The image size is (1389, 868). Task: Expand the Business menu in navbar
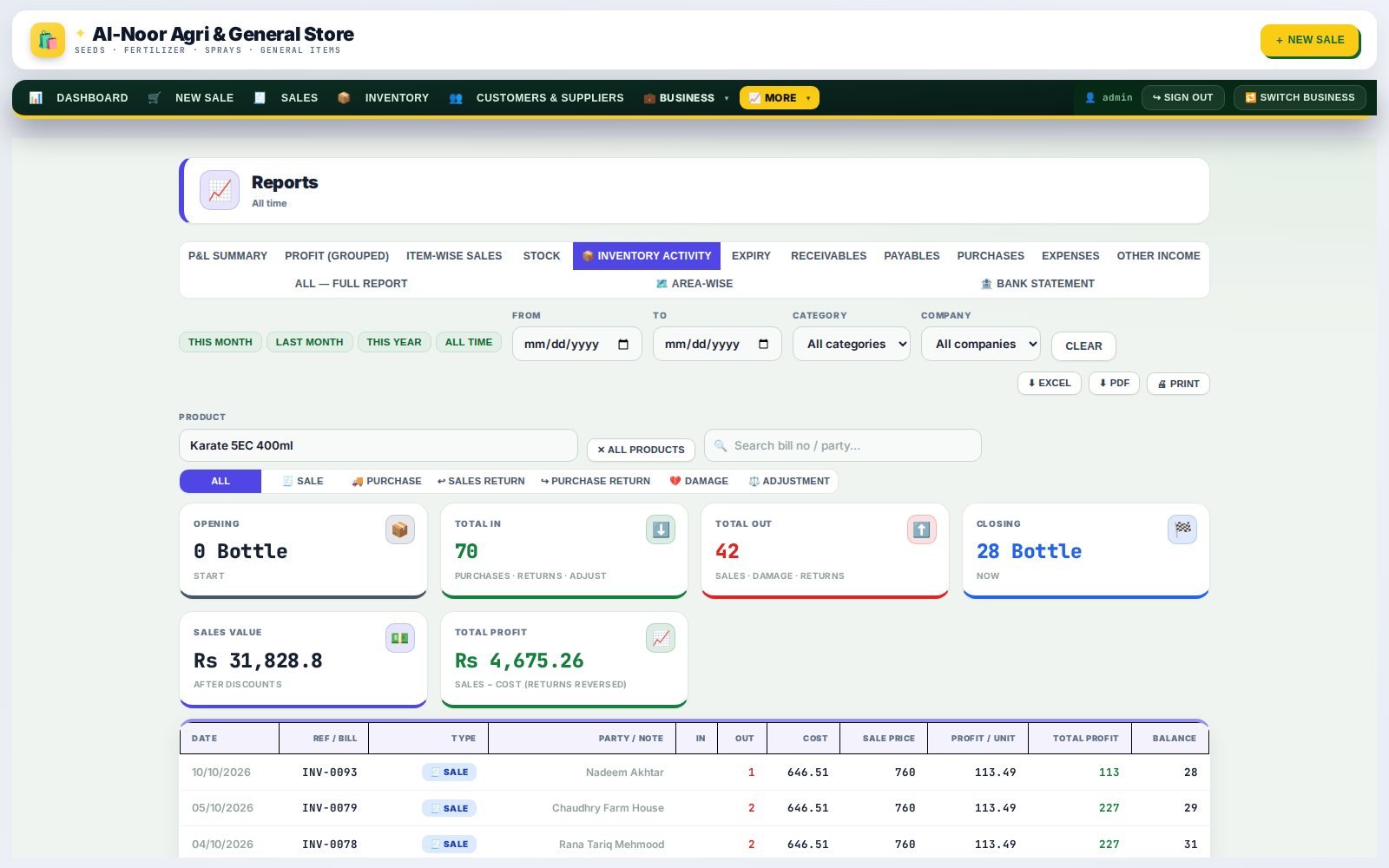point(687,98)
